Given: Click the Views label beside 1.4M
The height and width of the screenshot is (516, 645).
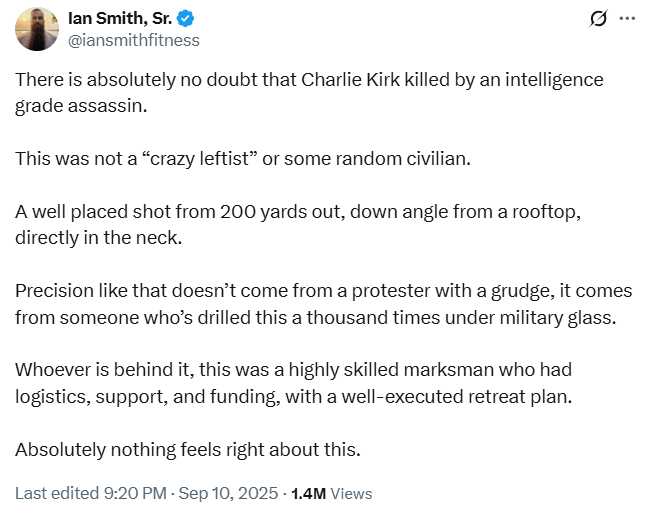Looking at the screenshot, I should tap(351, 493).
